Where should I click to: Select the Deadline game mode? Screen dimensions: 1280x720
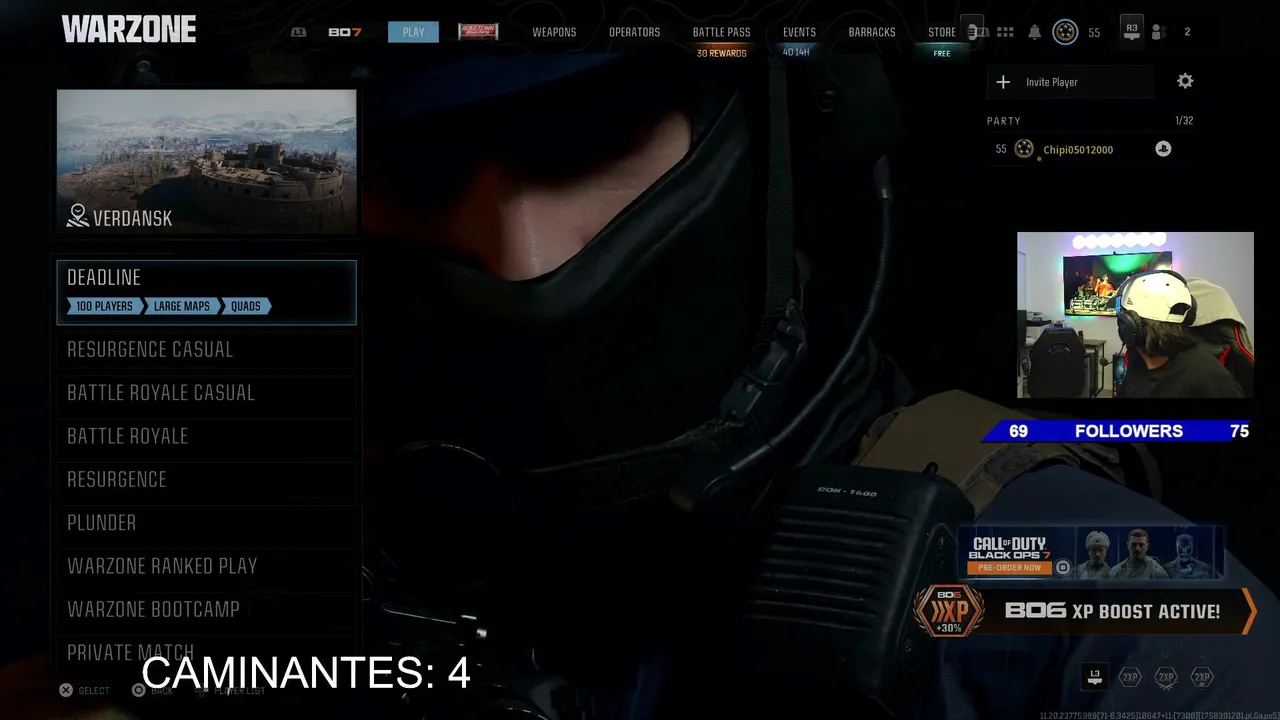206,292
